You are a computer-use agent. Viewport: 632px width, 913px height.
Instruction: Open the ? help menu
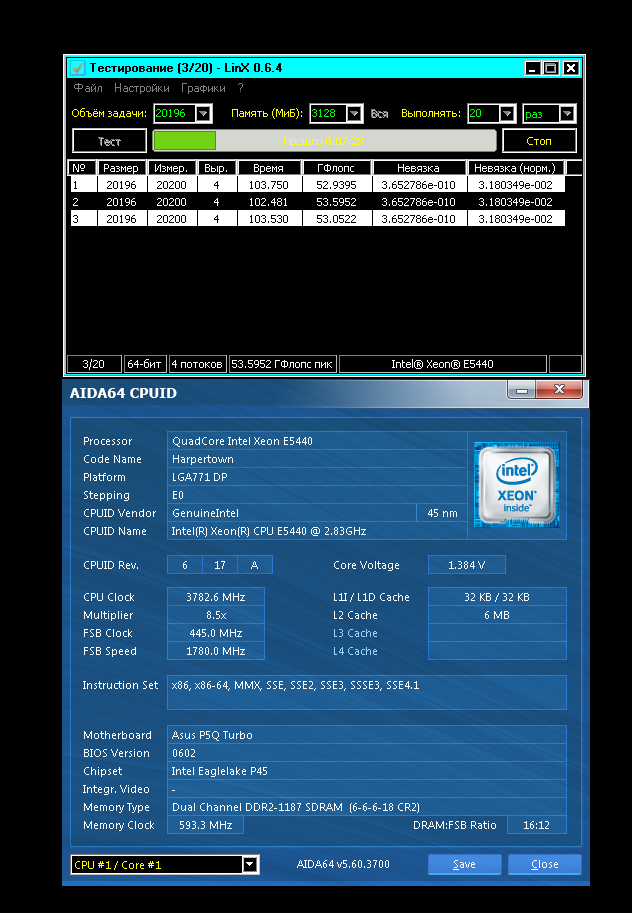[x=241, y=88]
